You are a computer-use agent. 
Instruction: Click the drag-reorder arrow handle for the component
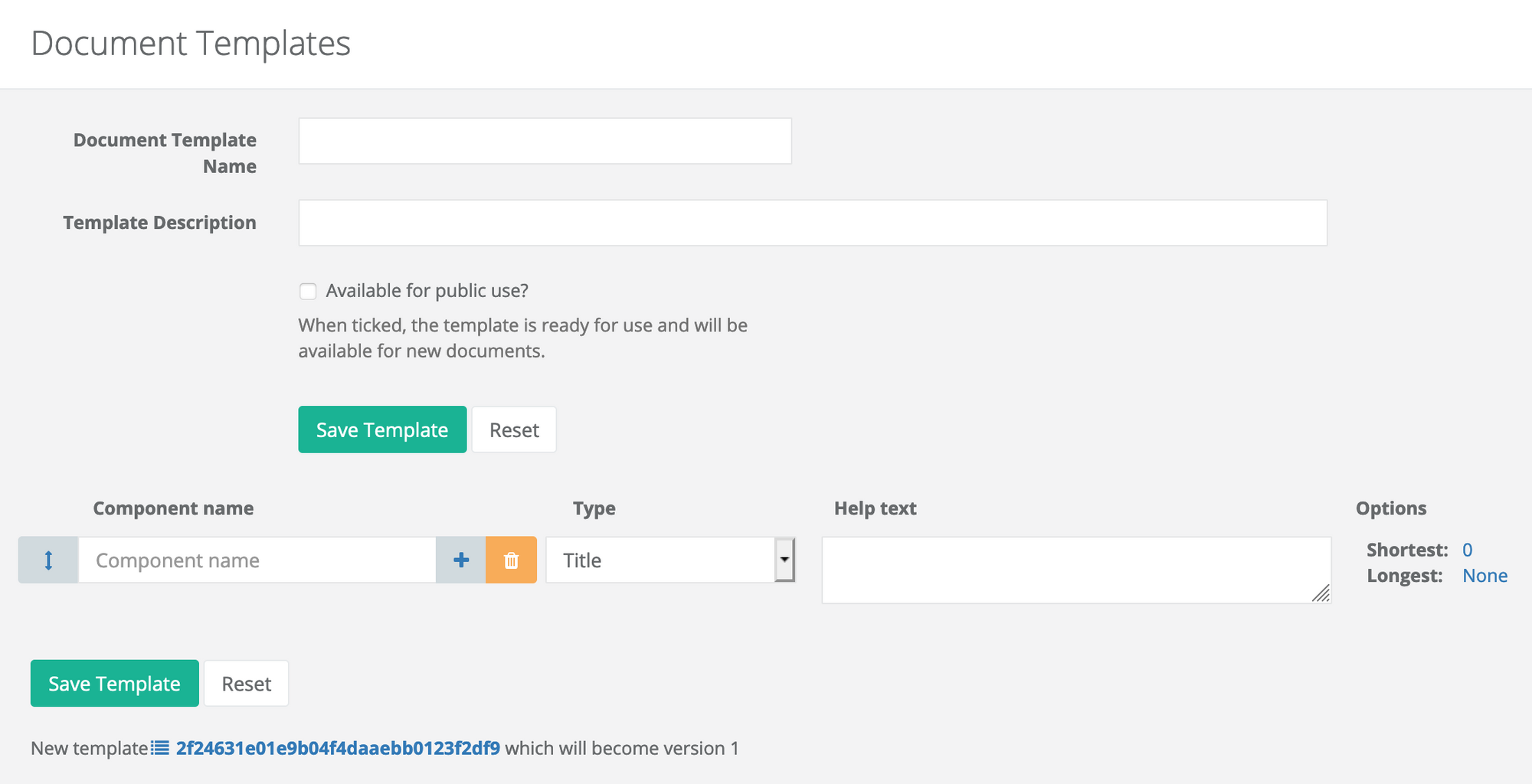coord(48,560)
